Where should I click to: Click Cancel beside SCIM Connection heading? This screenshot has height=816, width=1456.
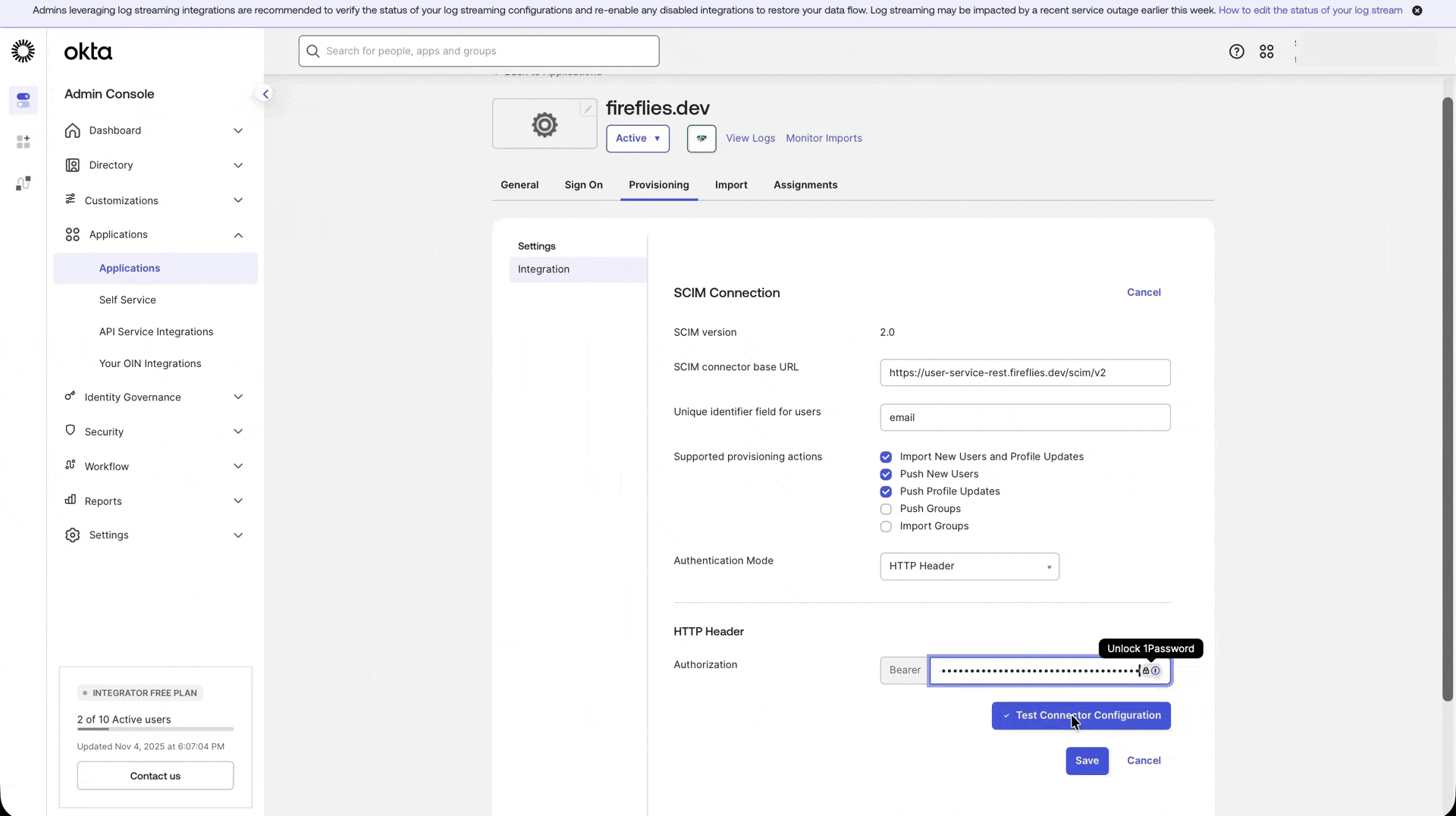[x=1144, y=293]
